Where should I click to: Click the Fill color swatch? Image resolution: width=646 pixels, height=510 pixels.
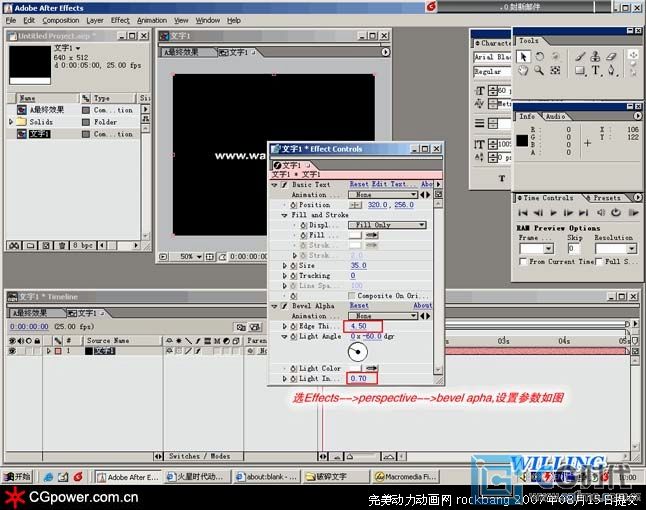(x=355, y=235)
